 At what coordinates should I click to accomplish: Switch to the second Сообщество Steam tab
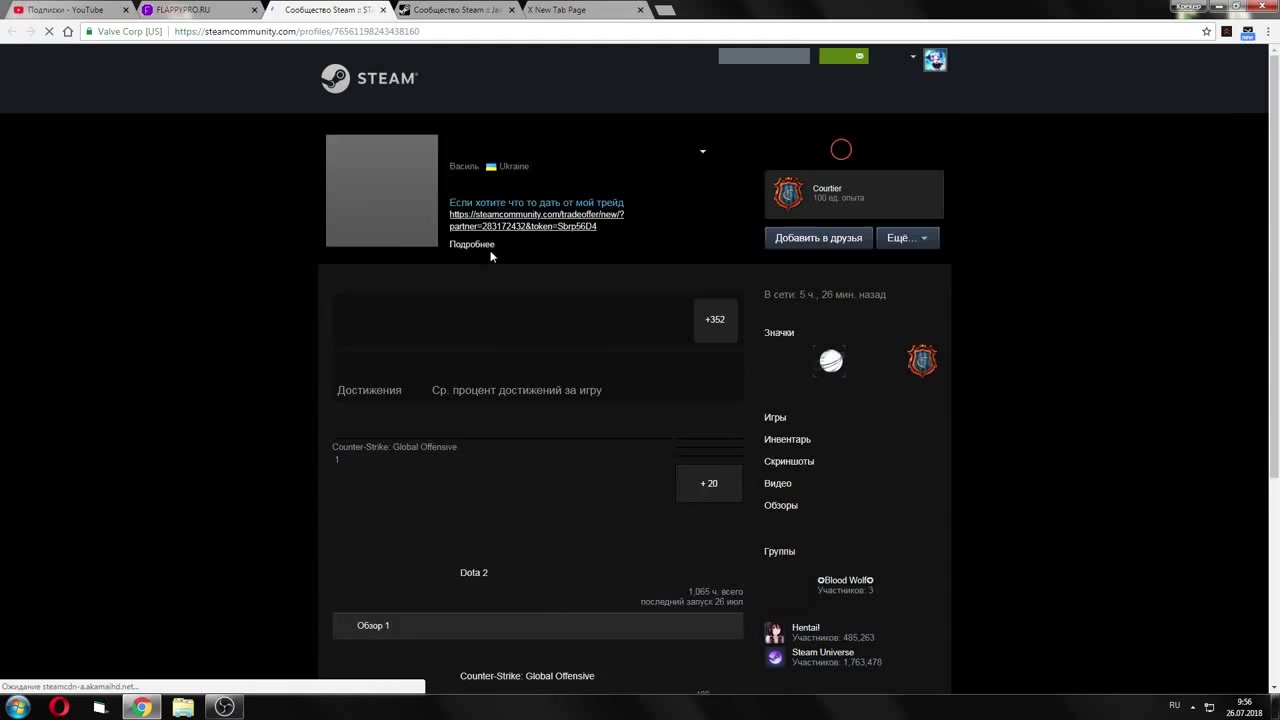457,10
